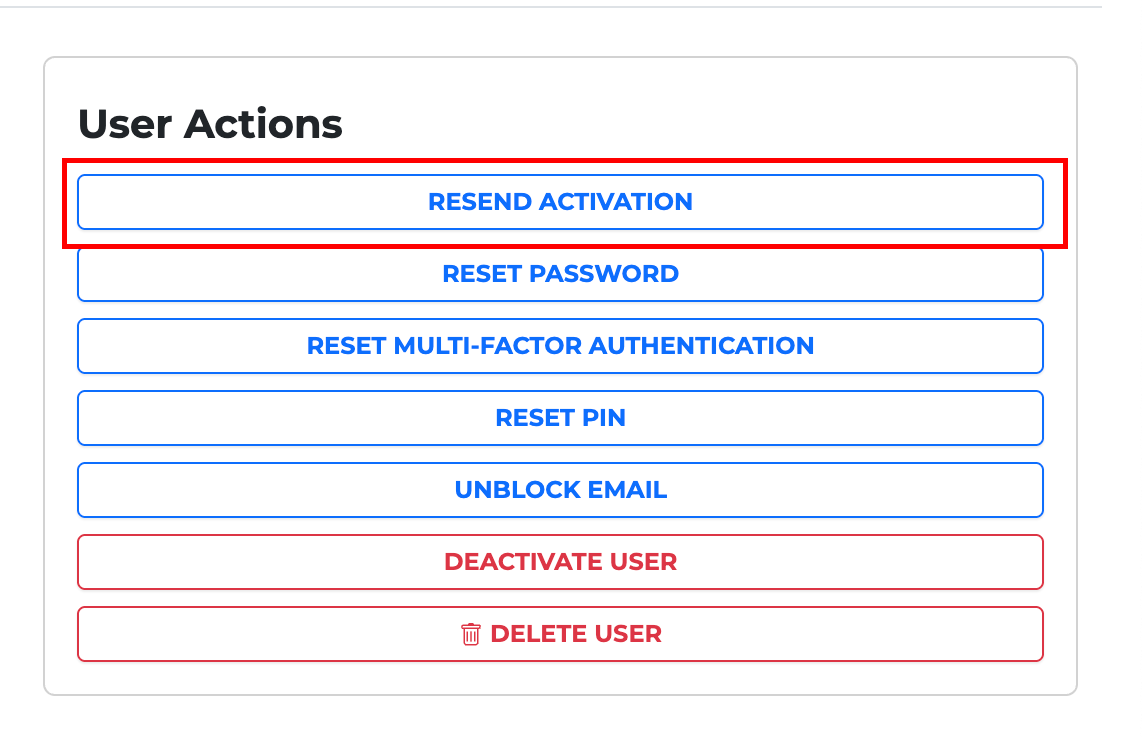The height and width of the screenshot is (737, 1142).
Task: Click the button directly below Resend Activation
Action: [x=560, y=274]
